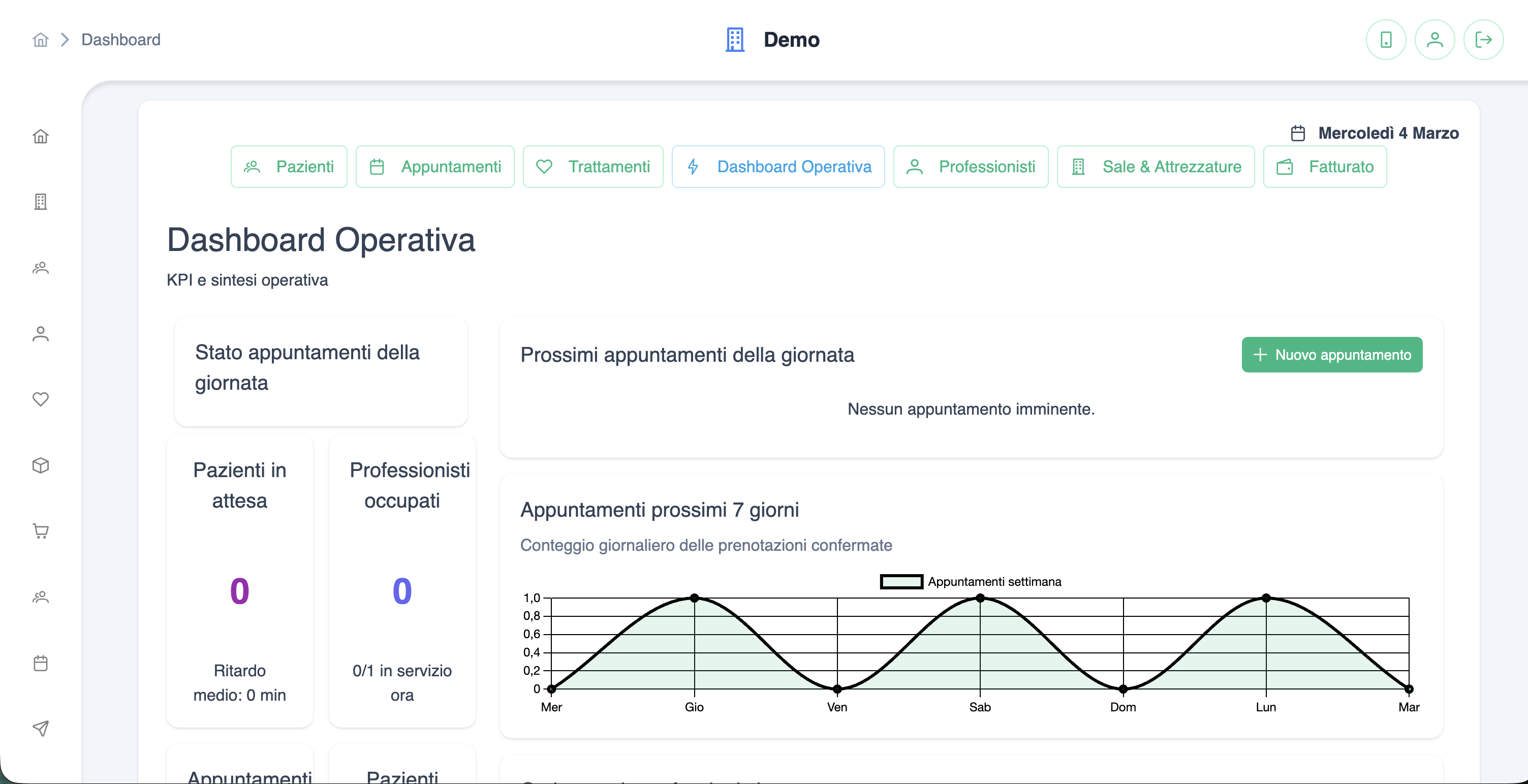Click the home icon in the breadcrumb

click(x=40, y=40)
